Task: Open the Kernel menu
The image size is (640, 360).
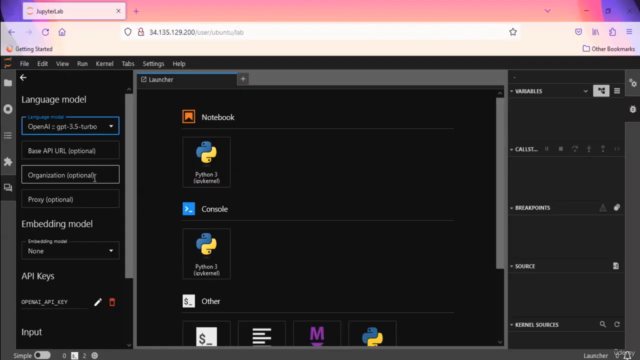Action: pyautogui.click(x=104, y=64)
